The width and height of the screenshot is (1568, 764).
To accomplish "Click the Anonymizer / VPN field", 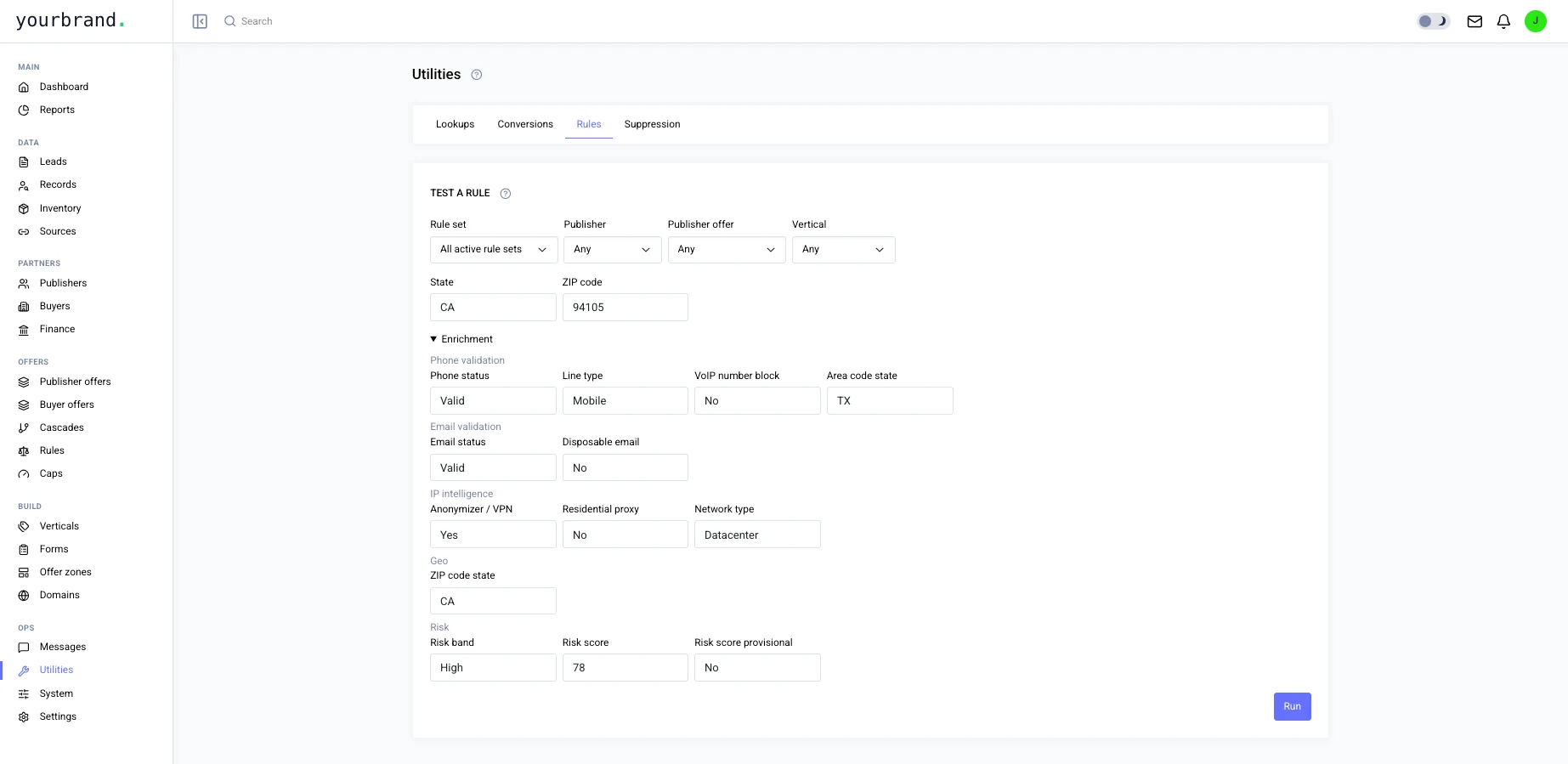I will point(493,535).
